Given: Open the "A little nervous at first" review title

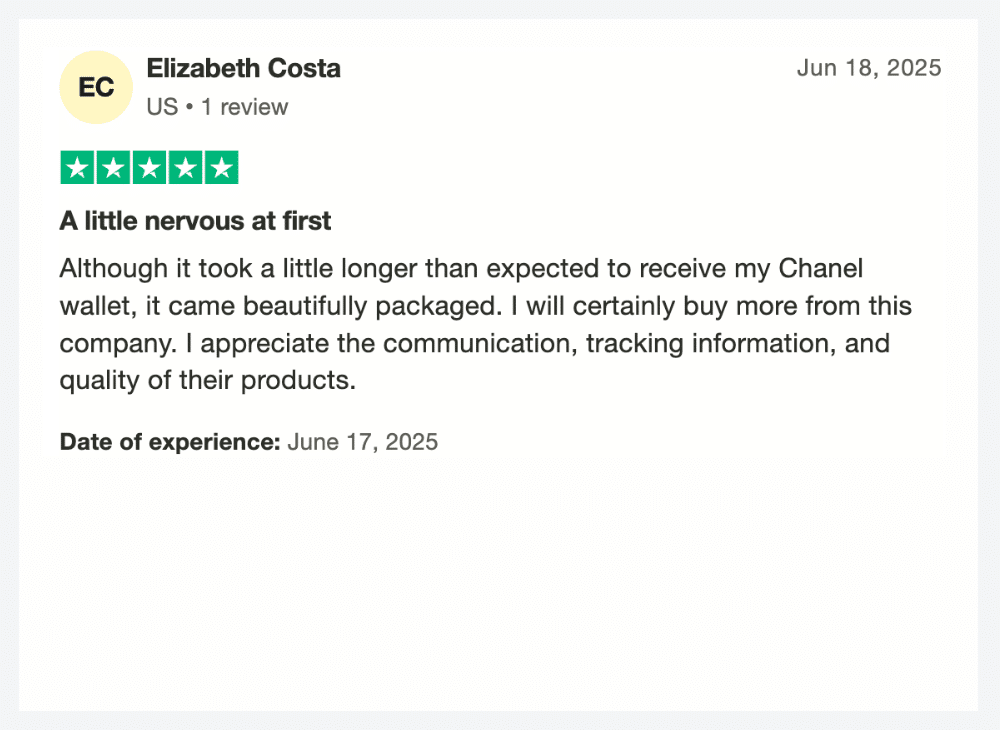Looking at the screenshot, I should [195, 221].
